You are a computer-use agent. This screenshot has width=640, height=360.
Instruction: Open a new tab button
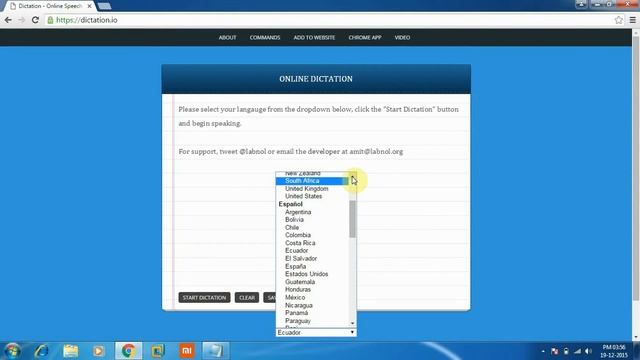point(104,6)
